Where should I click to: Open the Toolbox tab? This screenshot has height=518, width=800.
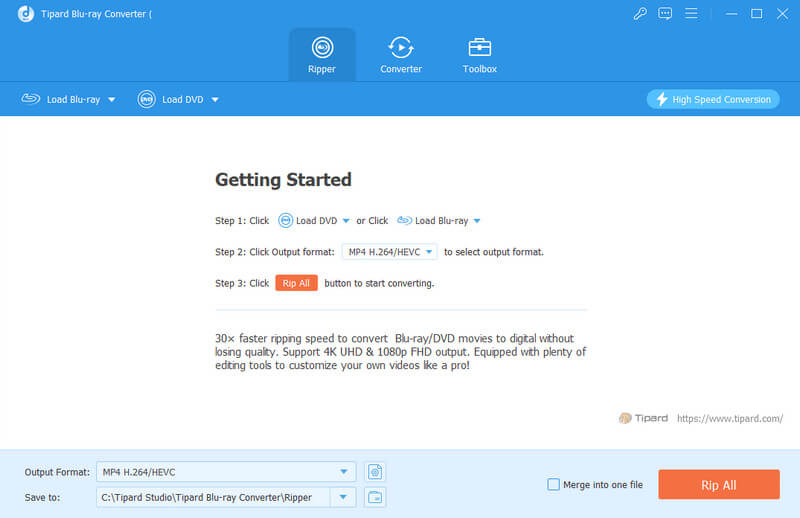pos(480,55)
